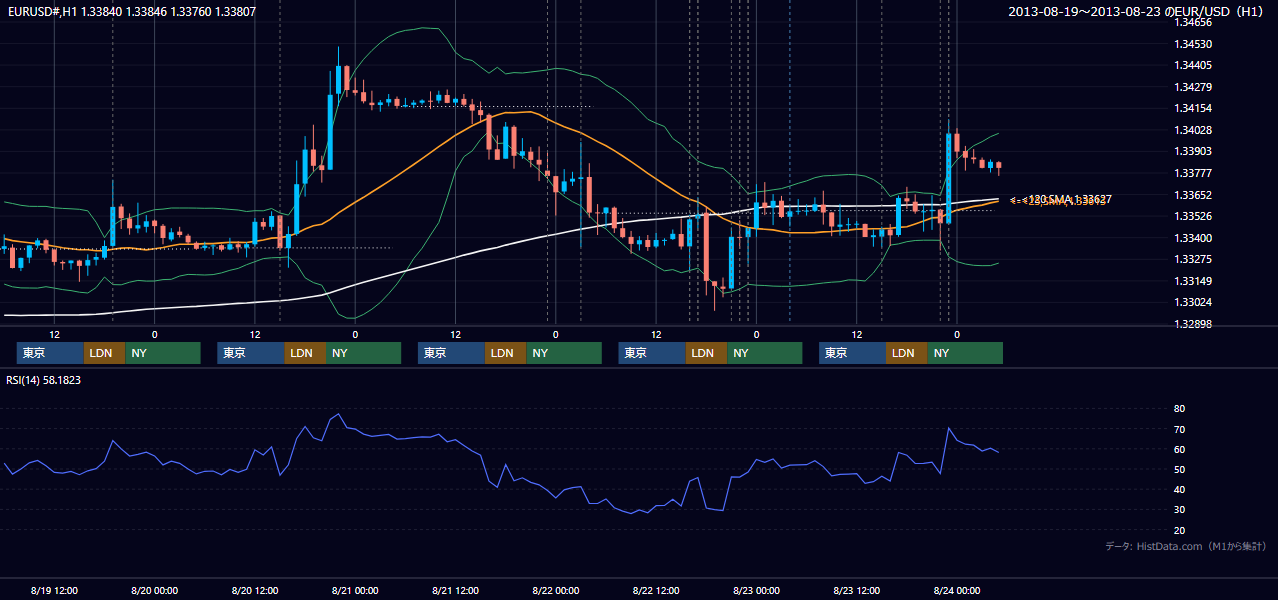Click price axis label 1.34530
This screenshot has width=1278, height=600.
pos(1193,44)
